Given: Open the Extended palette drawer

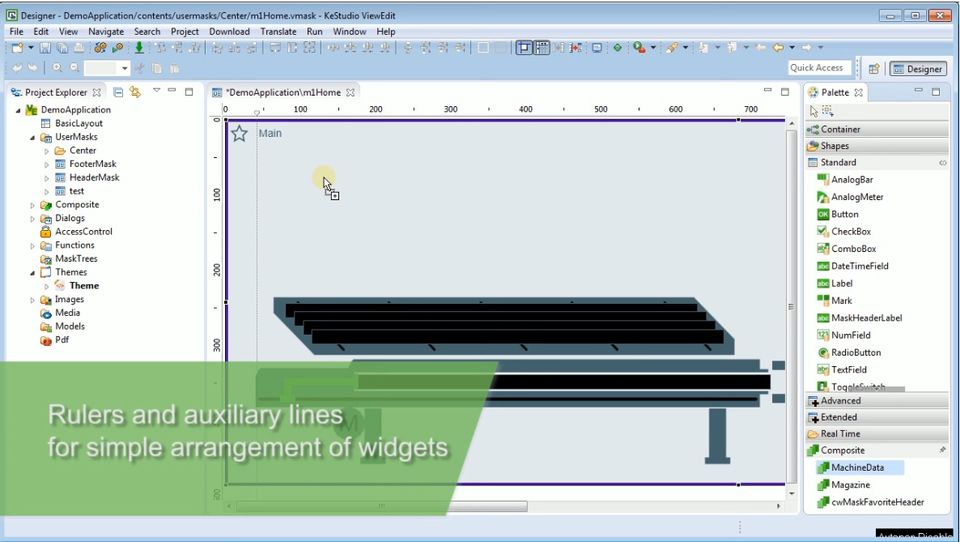Looking at the screenshot, I should click(x=877, y=417).
